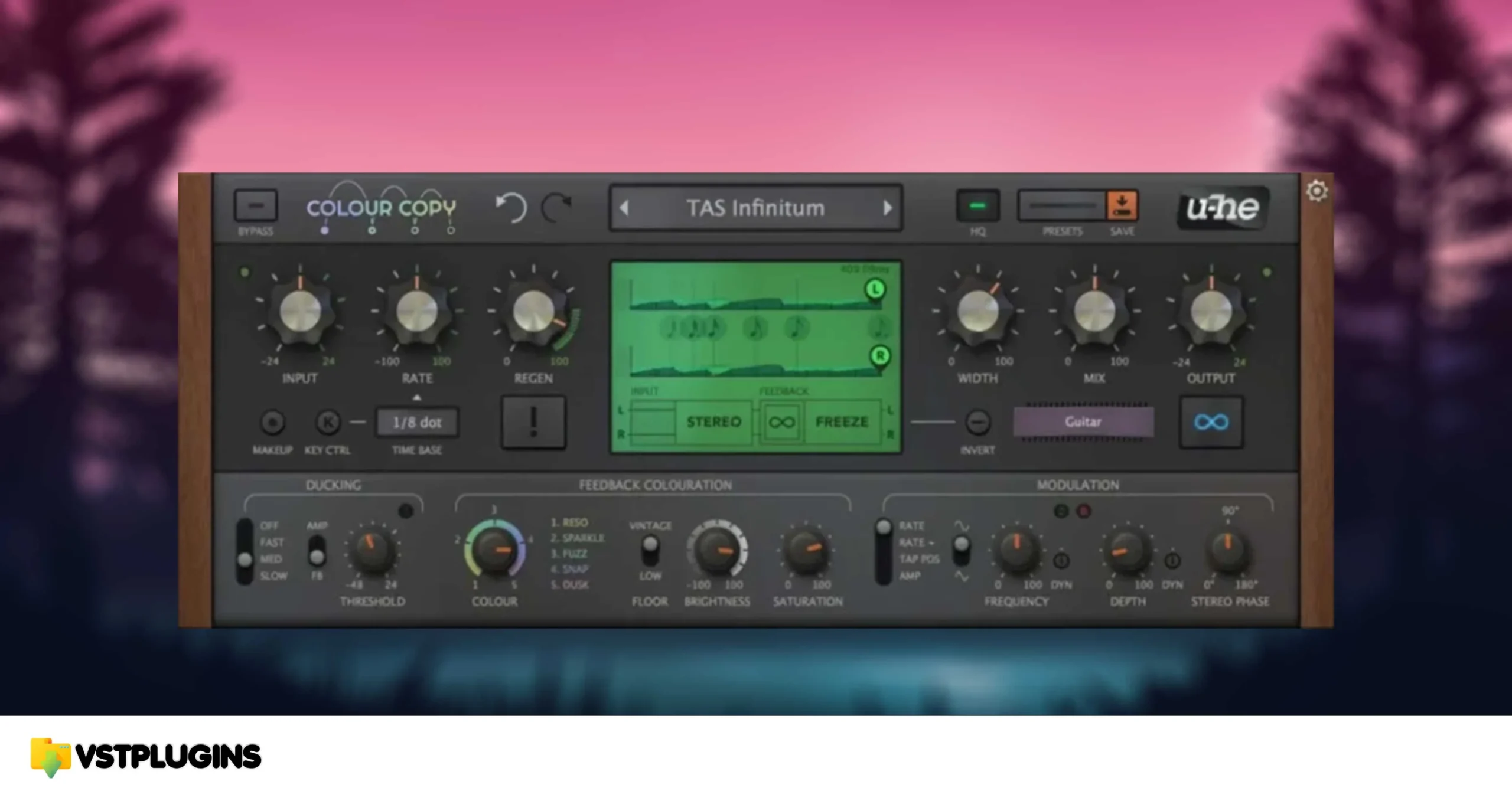Click the R channel marker in display

point(880,356)
